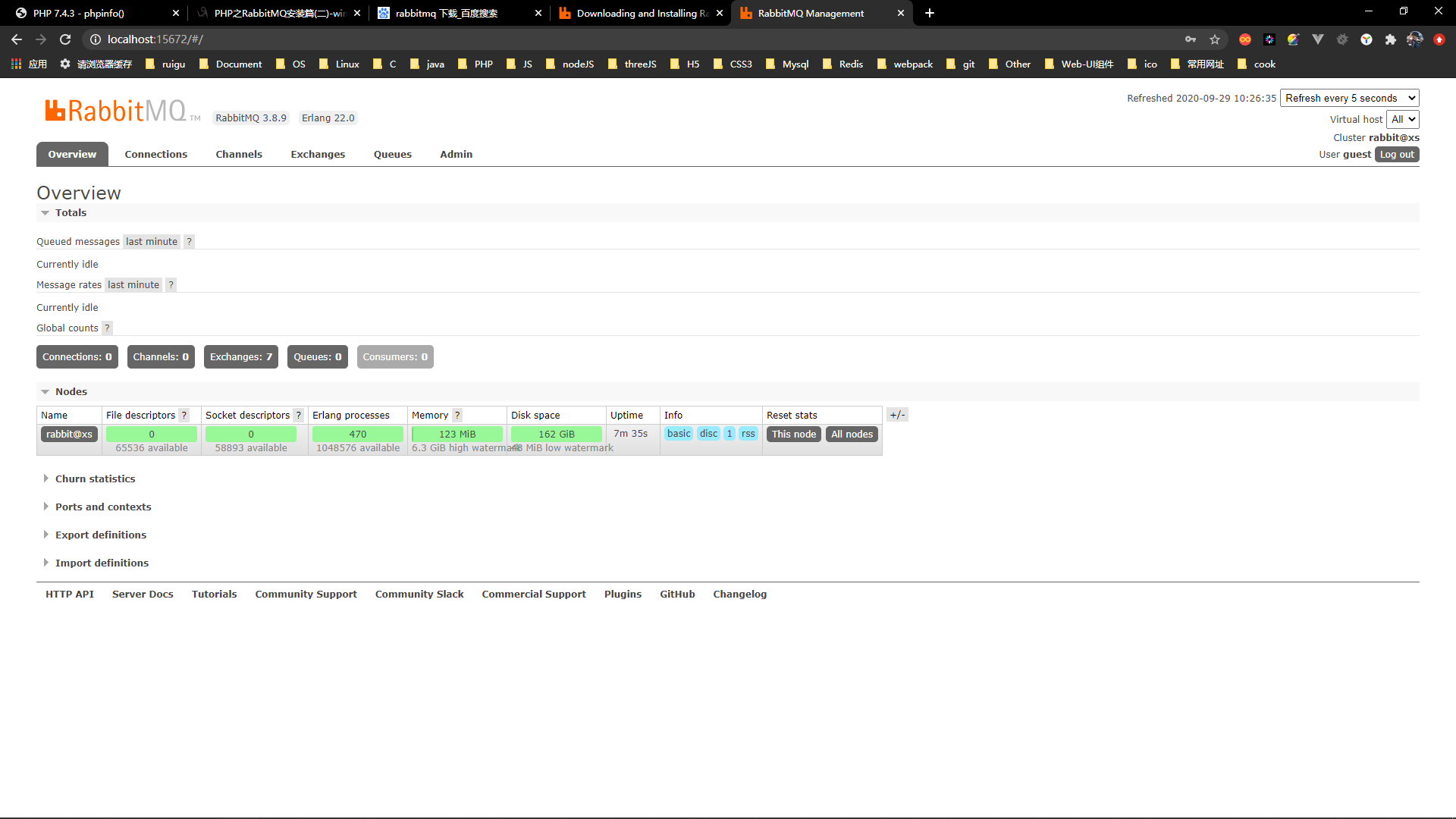This screenshot has height=819, width=1456.
Task: Select the Overview tab
Action: (x=72, y=154)
